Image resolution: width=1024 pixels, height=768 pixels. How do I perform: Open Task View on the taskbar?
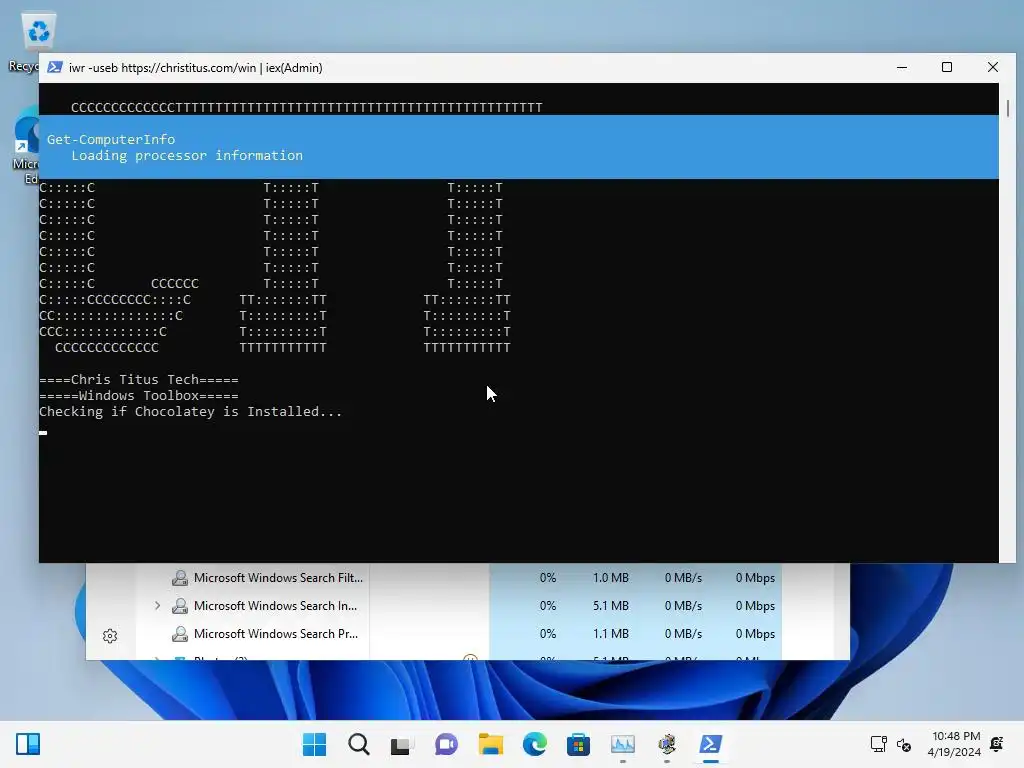[x=402, y=744]
